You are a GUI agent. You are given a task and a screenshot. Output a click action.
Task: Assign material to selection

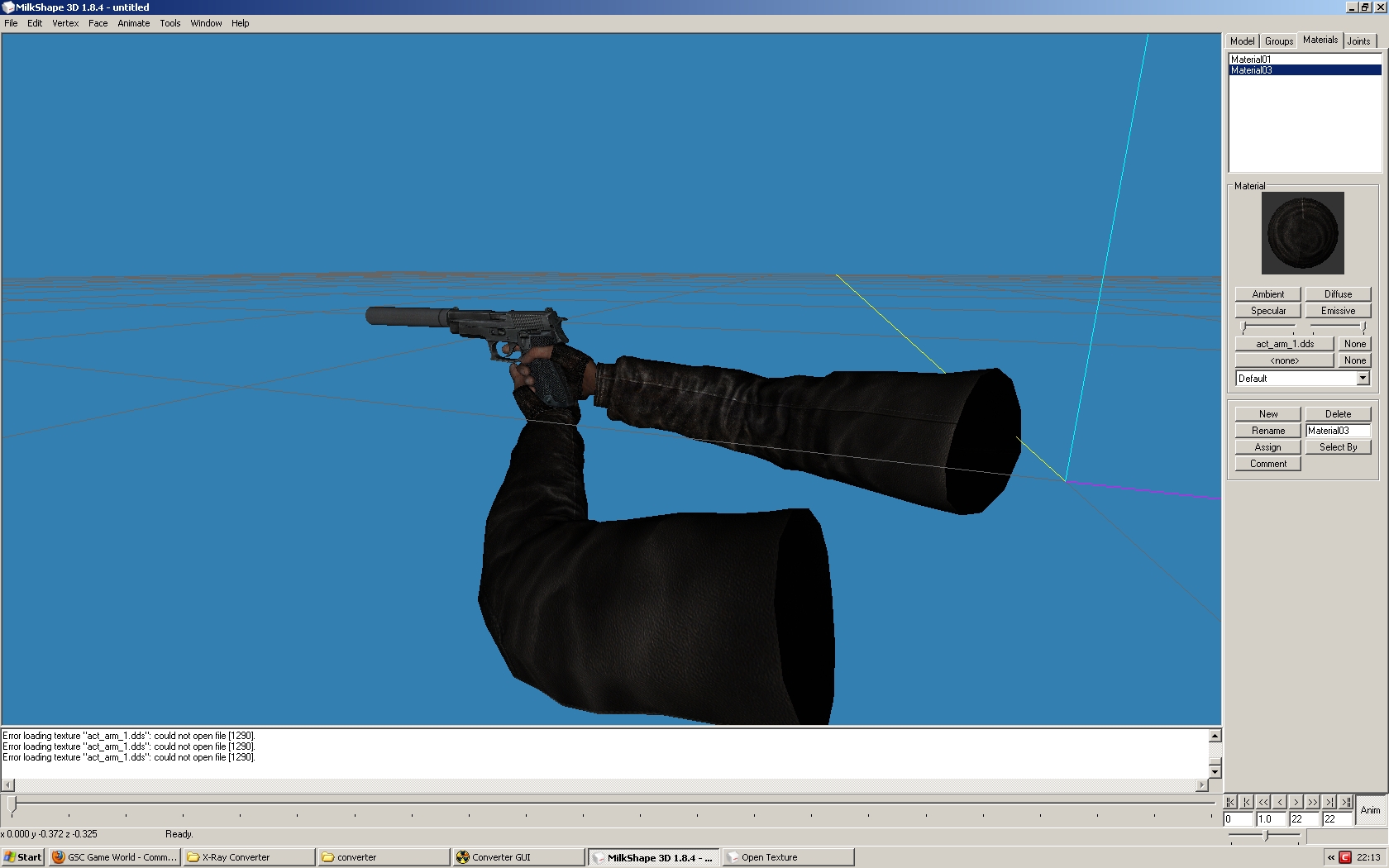click(1267, 447)
